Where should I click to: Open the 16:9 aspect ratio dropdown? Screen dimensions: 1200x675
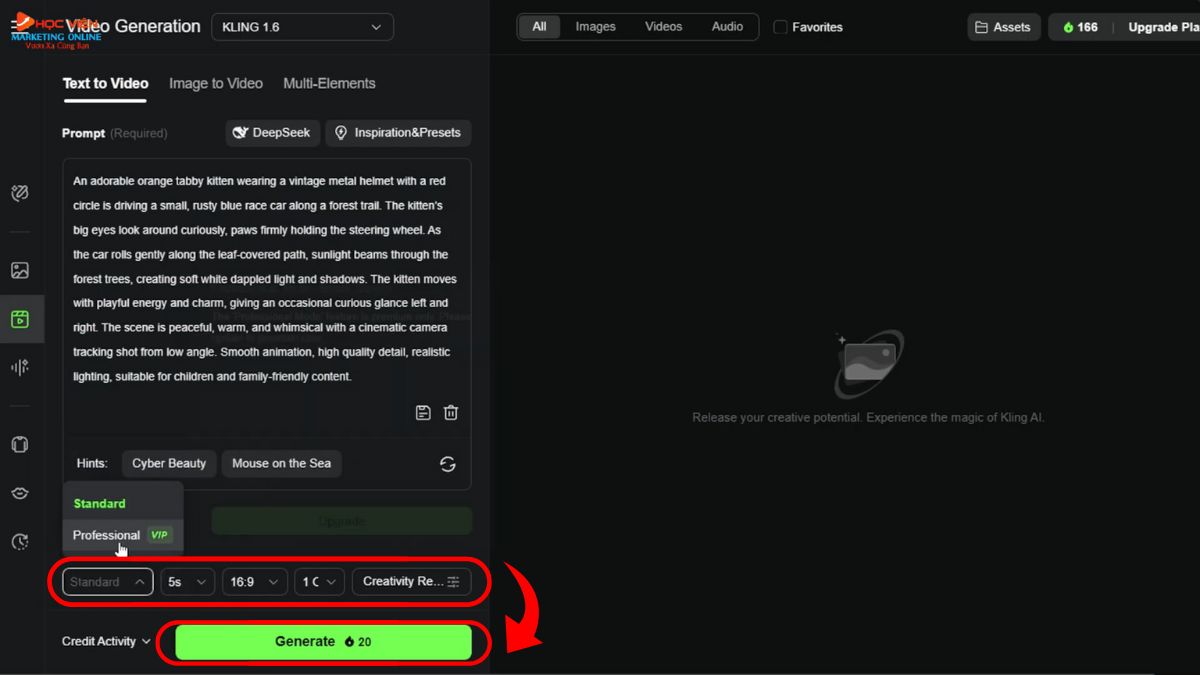click(x=255, y=582)
